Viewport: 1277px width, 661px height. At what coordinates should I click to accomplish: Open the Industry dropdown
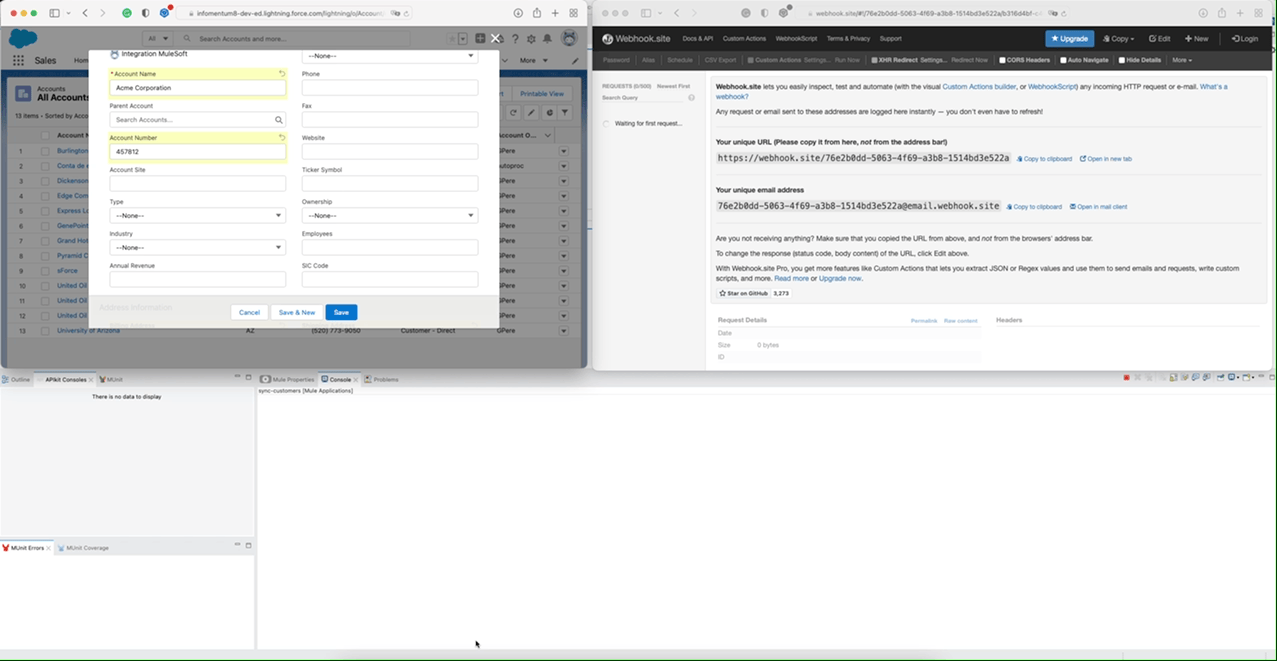[197, 248]
